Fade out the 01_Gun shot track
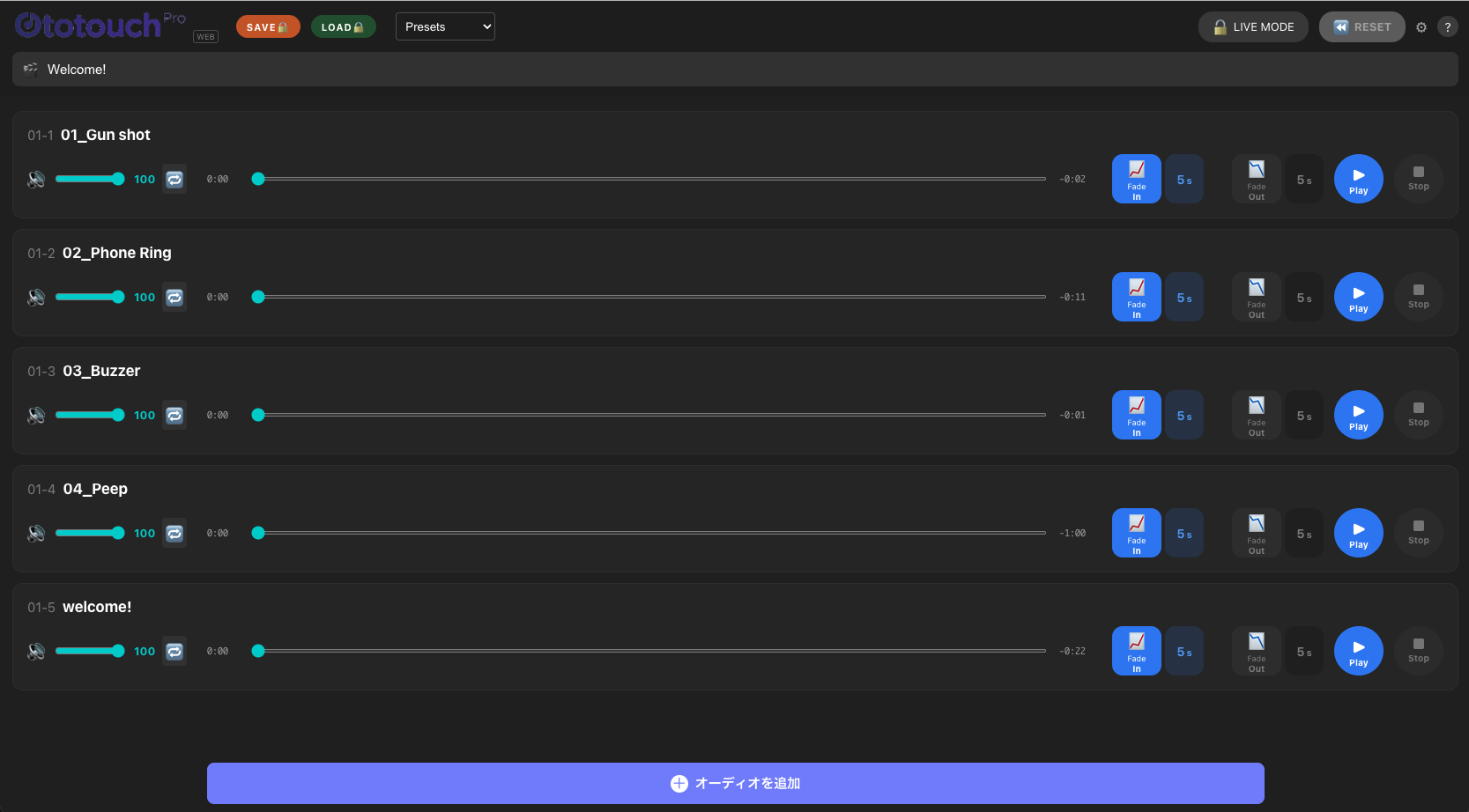The width and height of the screenshot is (1469, 812). coord(1257,179)
